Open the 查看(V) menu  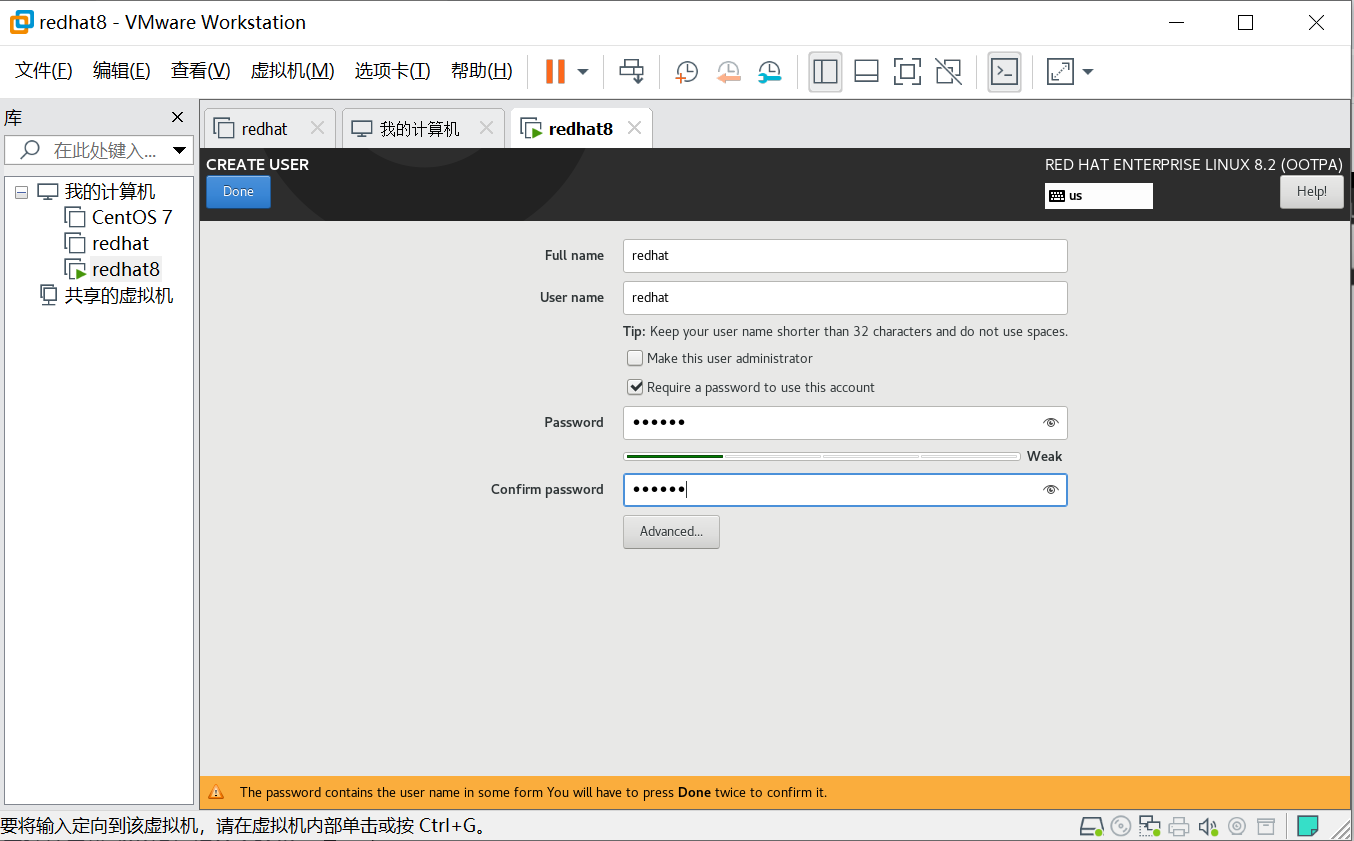(x=201, y=71)
